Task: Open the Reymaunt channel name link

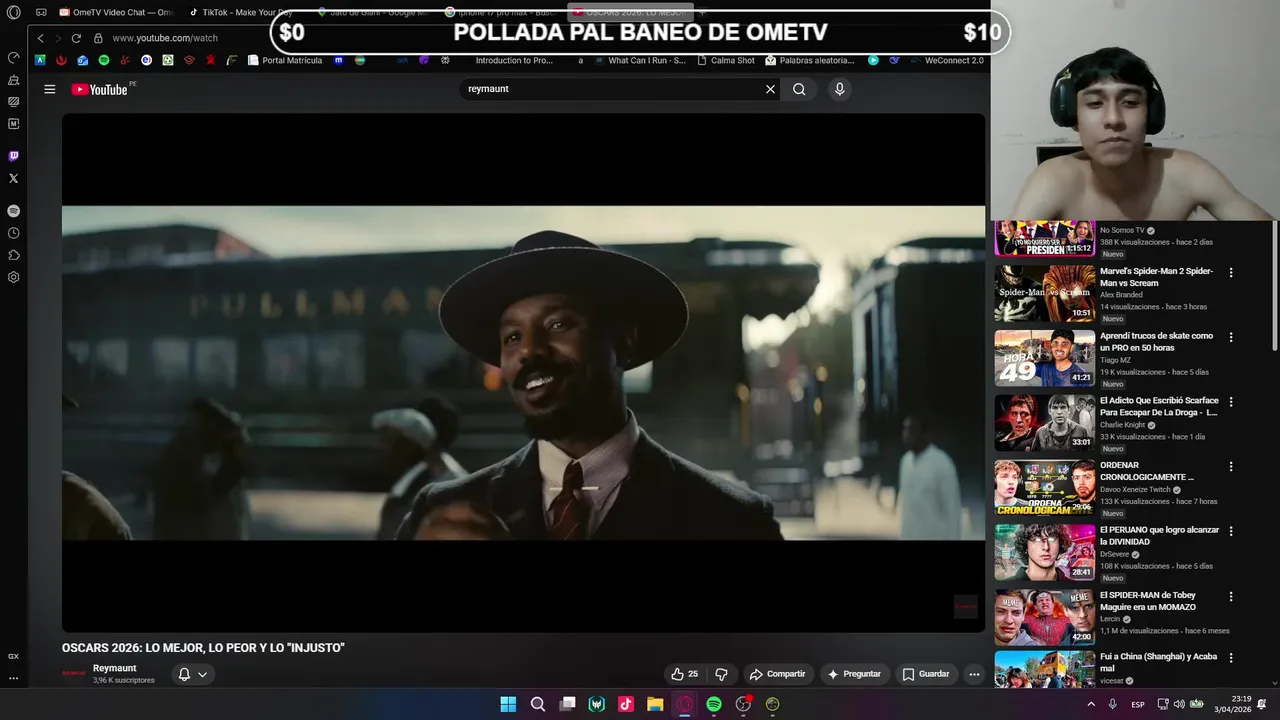Action: click(114, 668)
